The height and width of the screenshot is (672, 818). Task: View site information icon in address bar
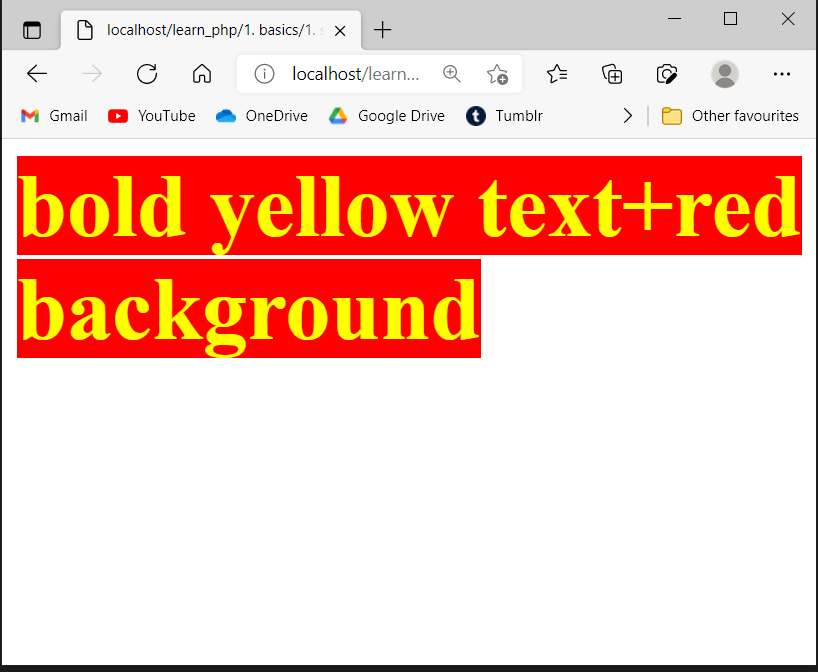tap(264, 73)
